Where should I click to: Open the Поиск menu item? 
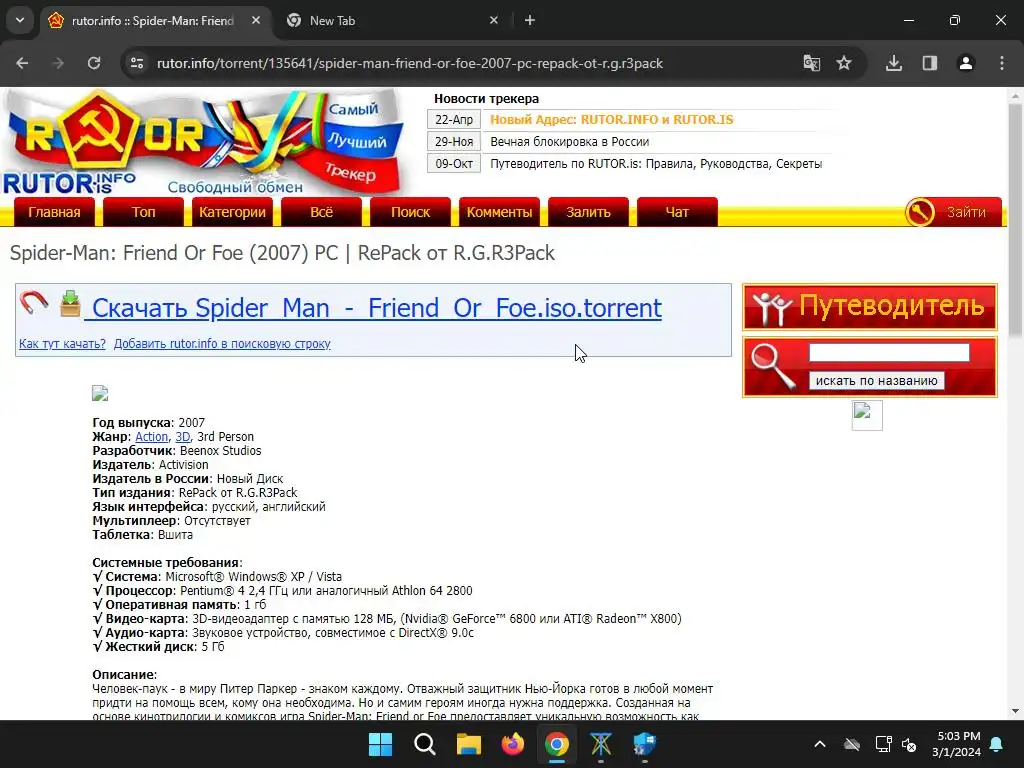click(410, 212)
